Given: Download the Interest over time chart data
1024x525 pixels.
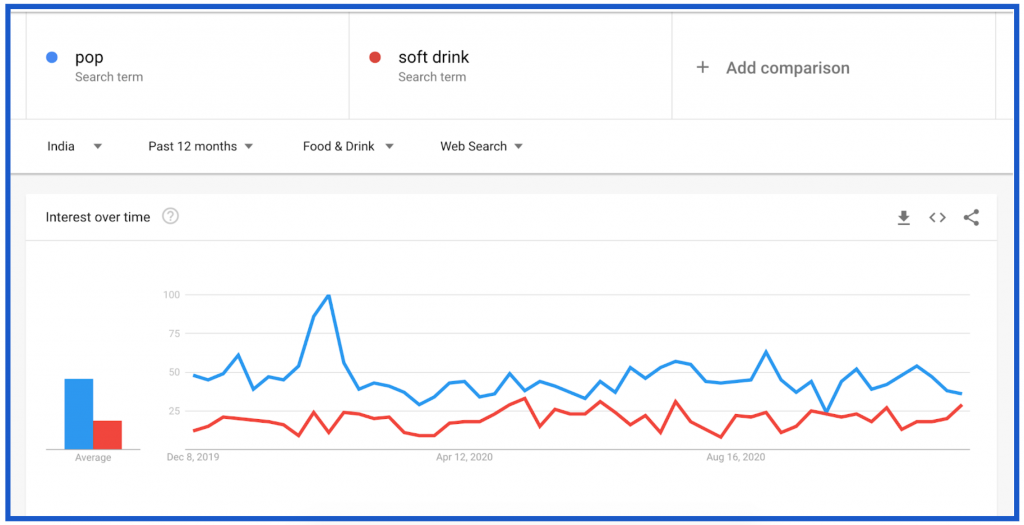Looking at the screenshot, I should [903, 217].
